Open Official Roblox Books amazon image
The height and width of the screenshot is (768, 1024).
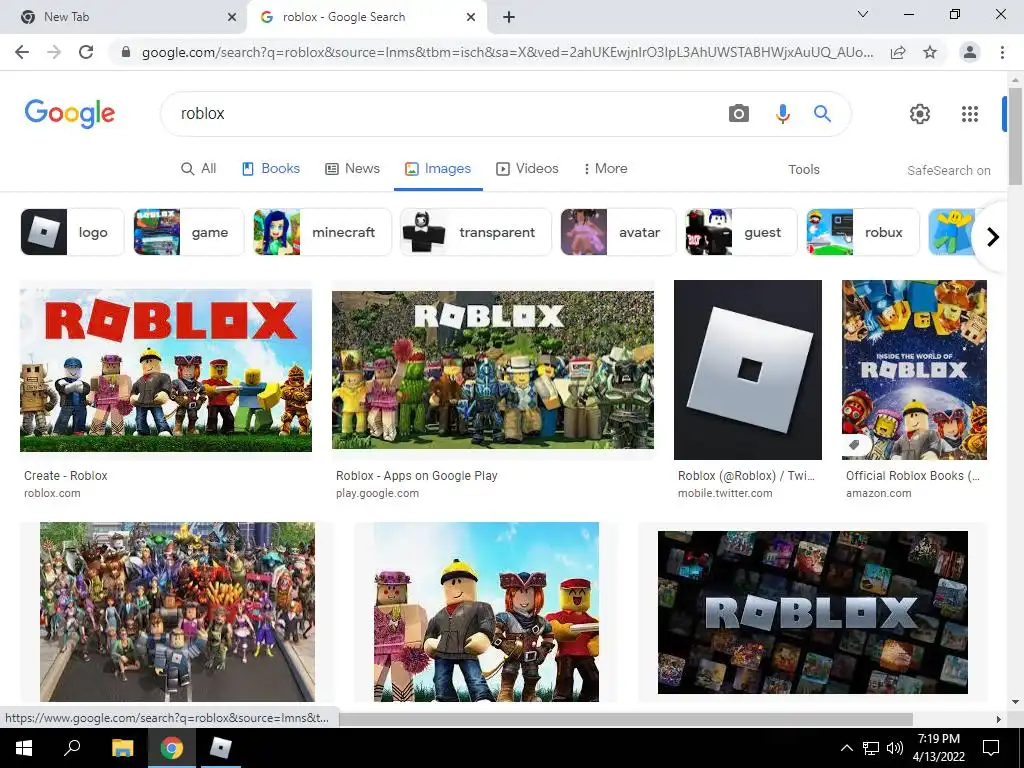click(x=914, y=370)
